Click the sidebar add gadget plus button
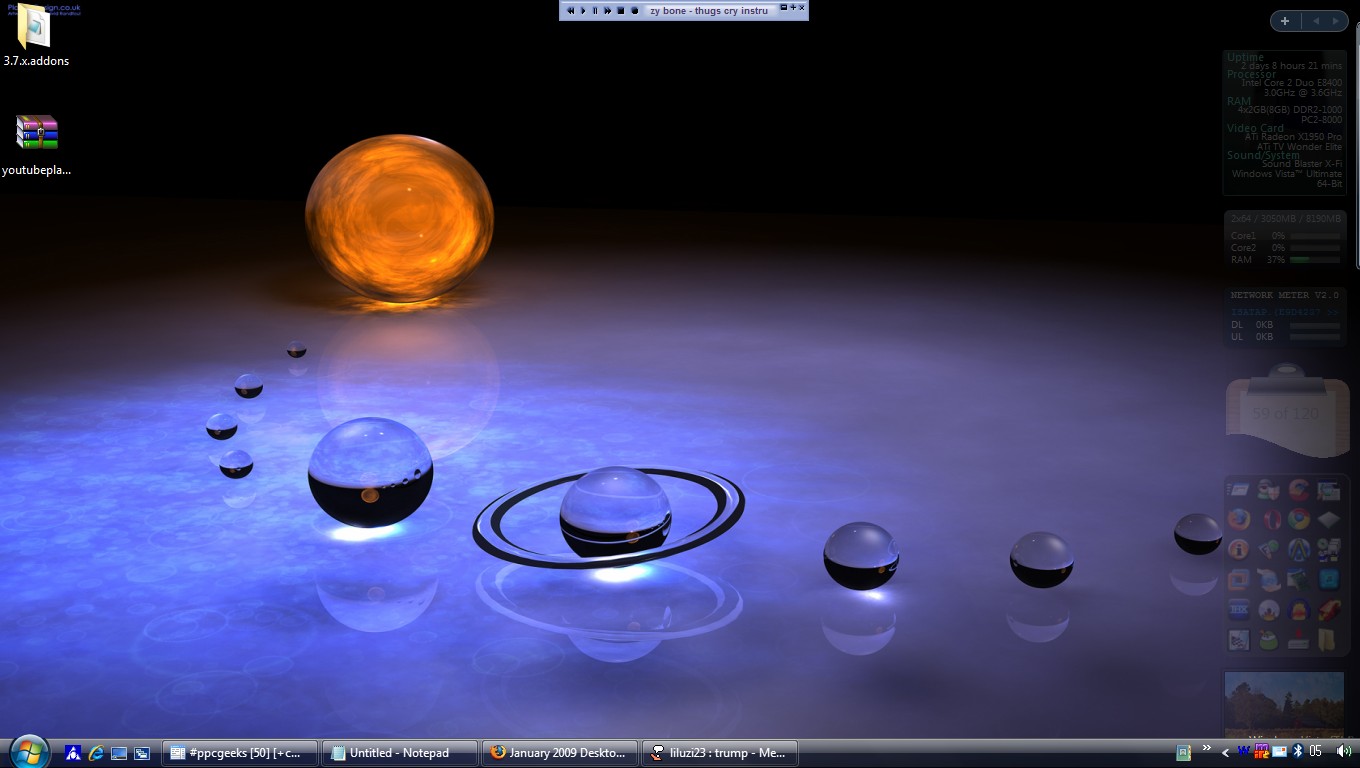Screen dimensions: 1360x768 pyautogui.click(x=1285, y=21)
